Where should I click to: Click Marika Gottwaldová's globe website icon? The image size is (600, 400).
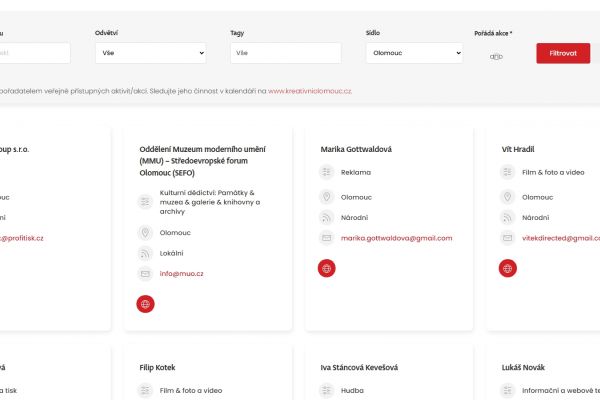coord(327,268)
